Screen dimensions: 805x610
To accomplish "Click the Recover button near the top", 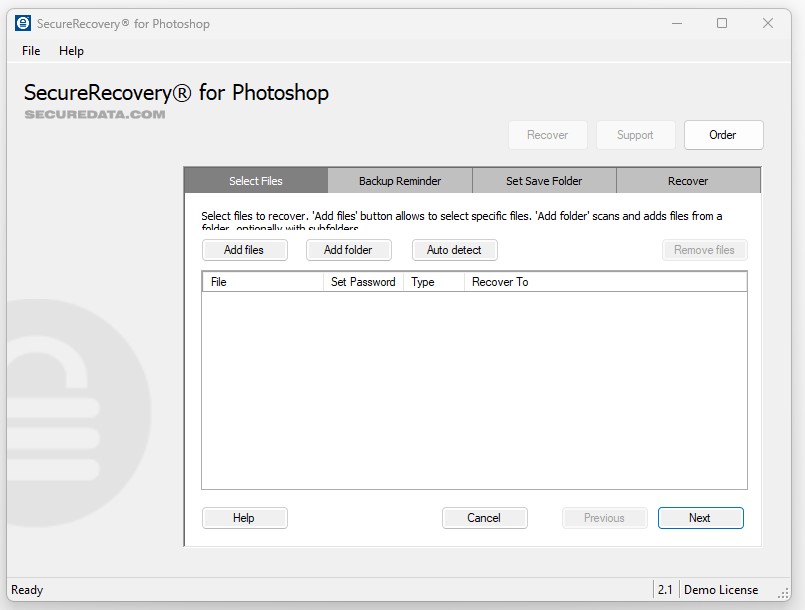I will (x=548, y=134).
